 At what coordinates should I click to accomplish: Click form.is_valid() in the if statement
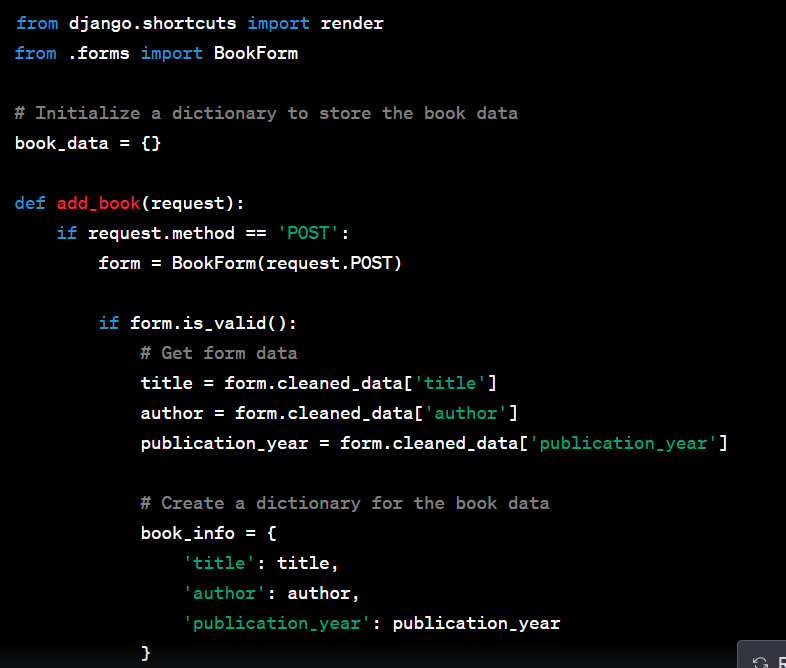(213, 323)
